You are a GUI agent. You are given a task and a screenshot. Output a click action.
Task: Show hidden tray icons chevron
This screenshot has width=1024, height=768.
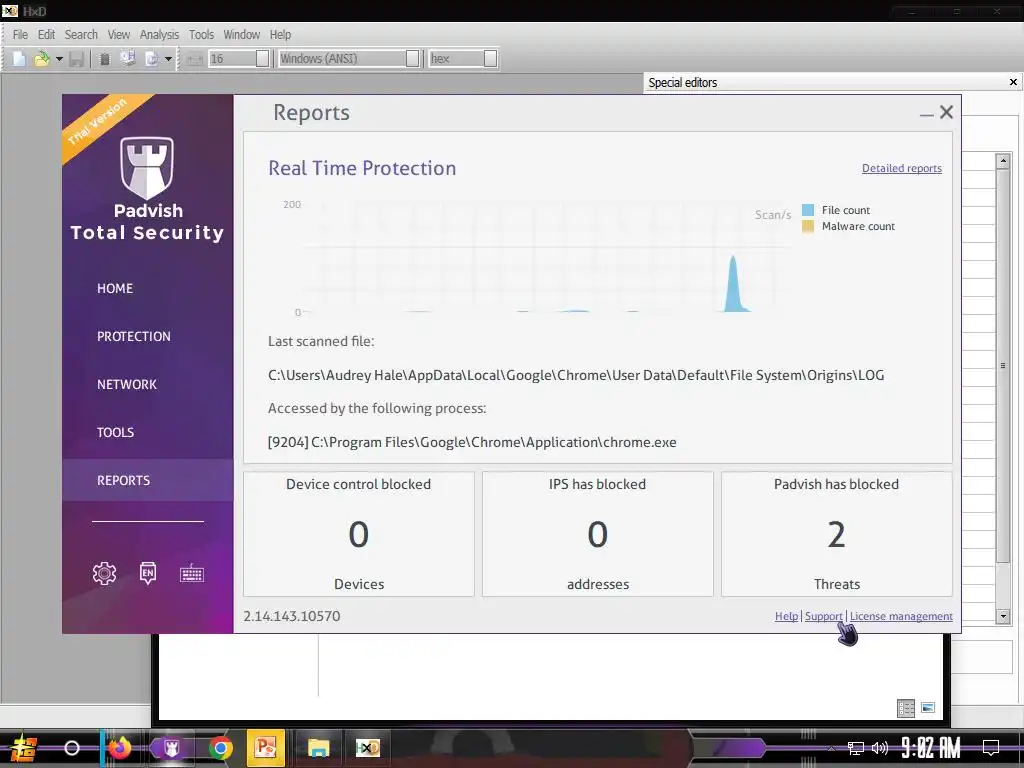pyautogui.click(x=831, y=748)
